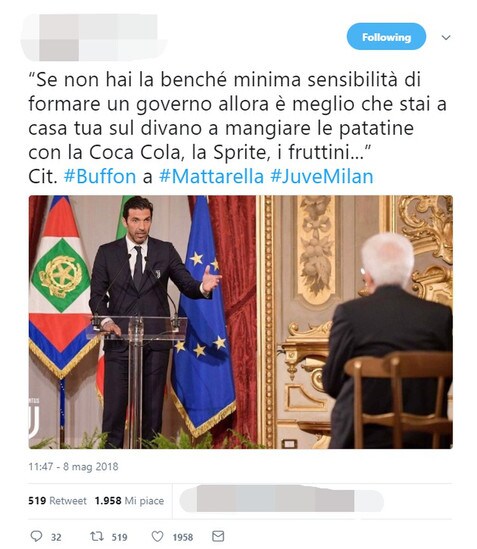Send tweet via the envelope message icon

point(218,536)
